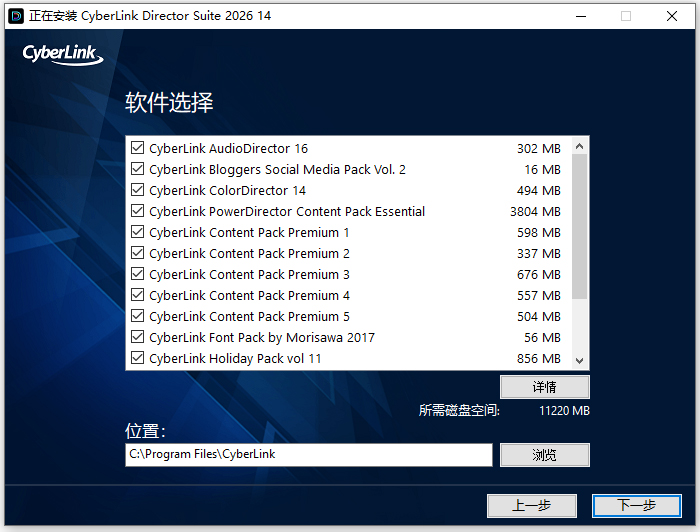Uncheck Font Pack by Morisawa 2017
The height and width of the screenshot is (532, 700).
pos(138,337)
